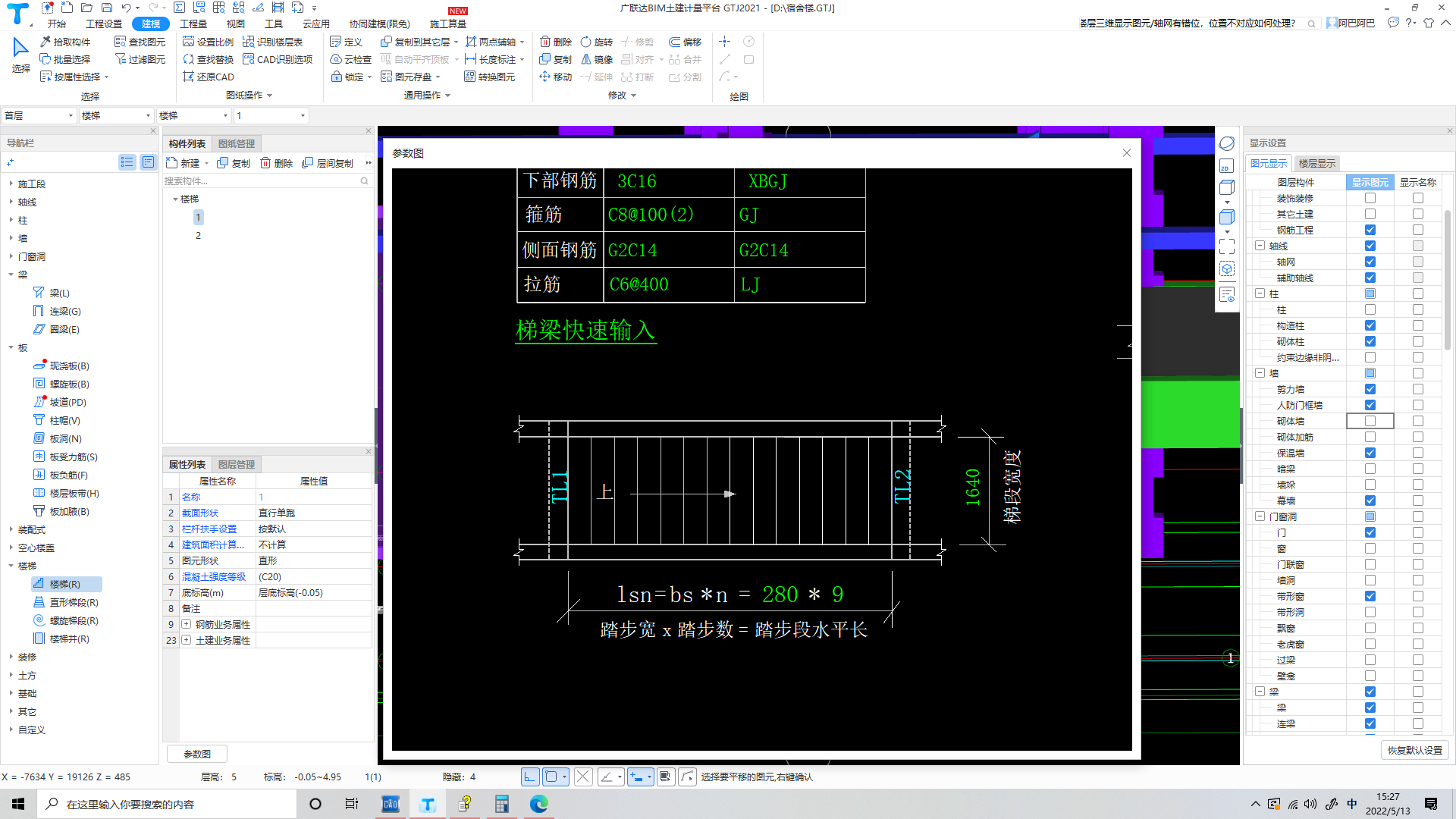Screen dimensions: 1456x819
Task: Open the 工程设置 ribbon tab
Action: [104, 24]
